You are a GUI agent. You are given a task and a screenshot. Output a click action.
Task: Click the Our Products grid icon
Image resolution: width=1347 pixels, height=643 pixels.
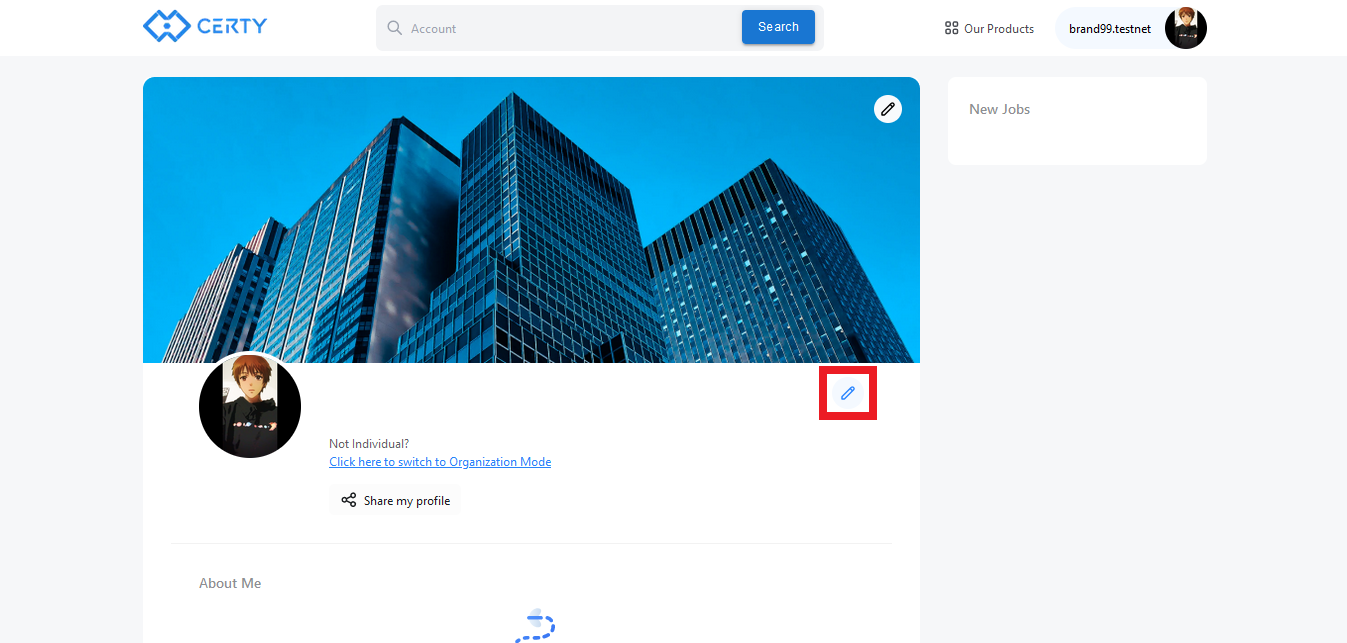(951, 28)
